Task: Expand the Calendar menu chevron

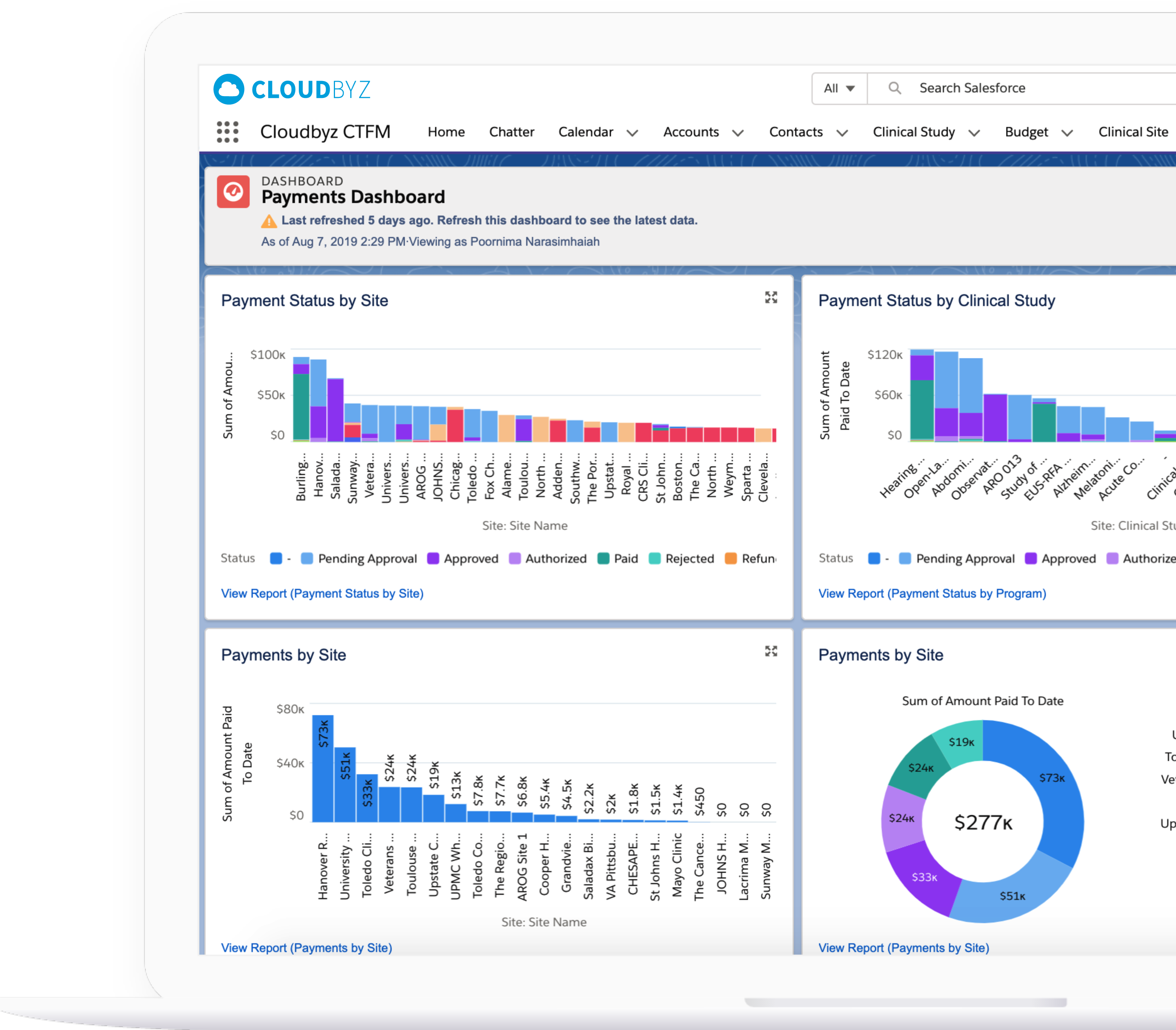Action: pos(632,133)
